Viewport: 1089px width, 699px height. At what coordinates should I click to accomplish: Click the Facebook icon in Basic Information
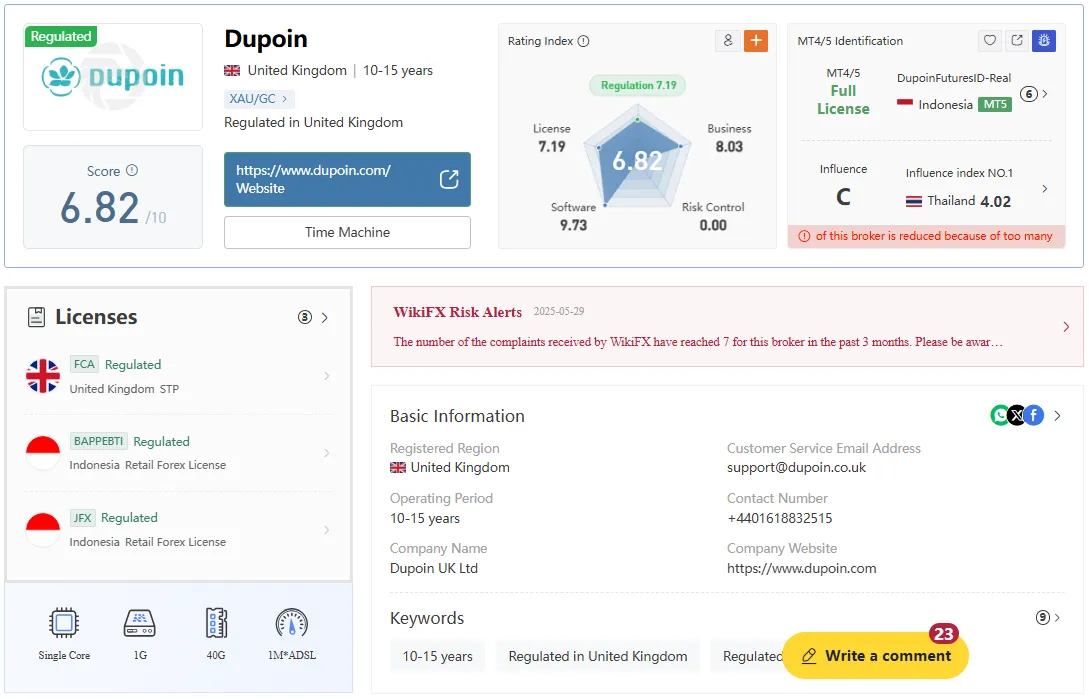1033,416
